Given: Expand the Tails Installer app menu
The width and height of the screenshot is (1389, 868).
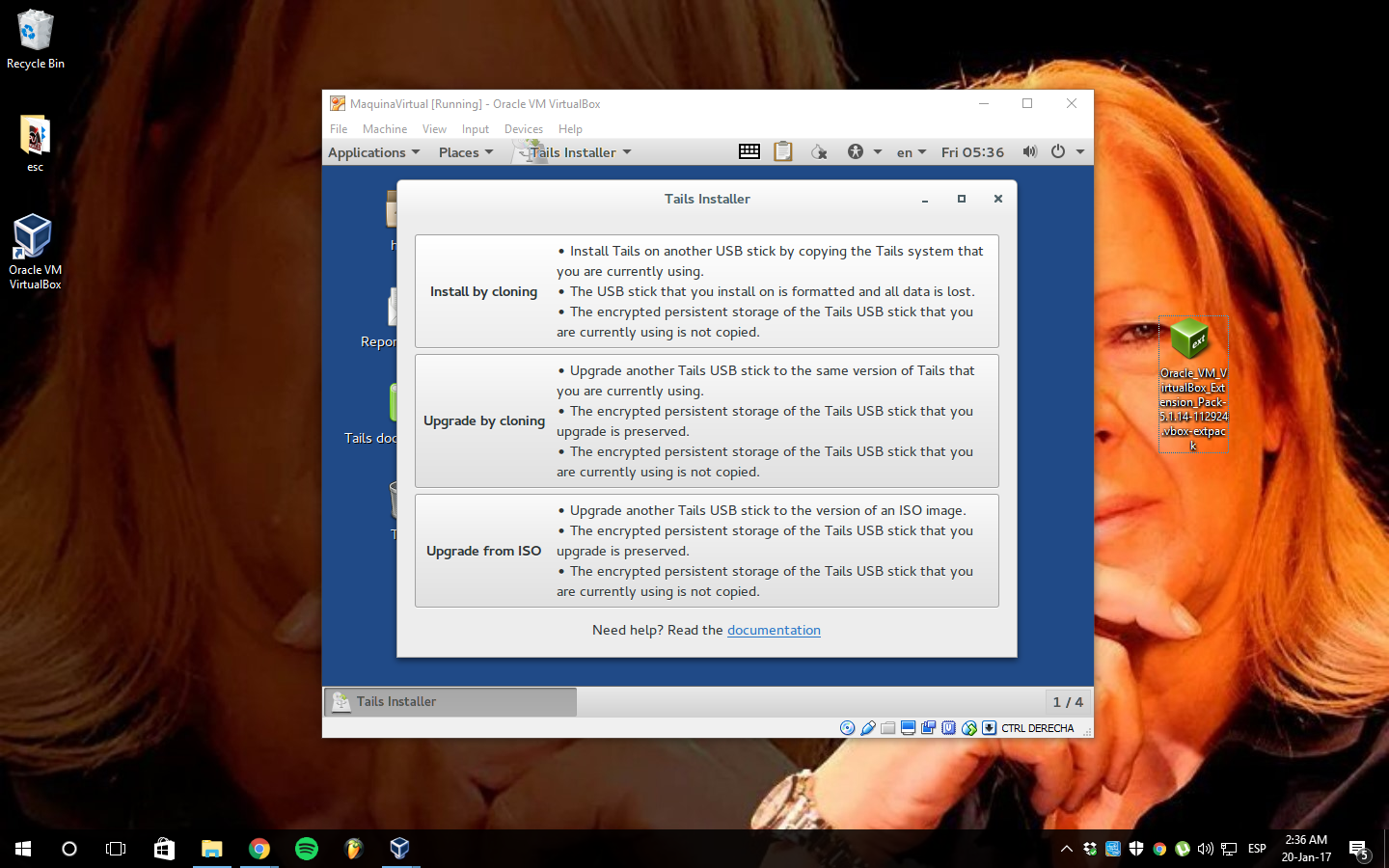Looking at the screenshot, I should 575,152.
